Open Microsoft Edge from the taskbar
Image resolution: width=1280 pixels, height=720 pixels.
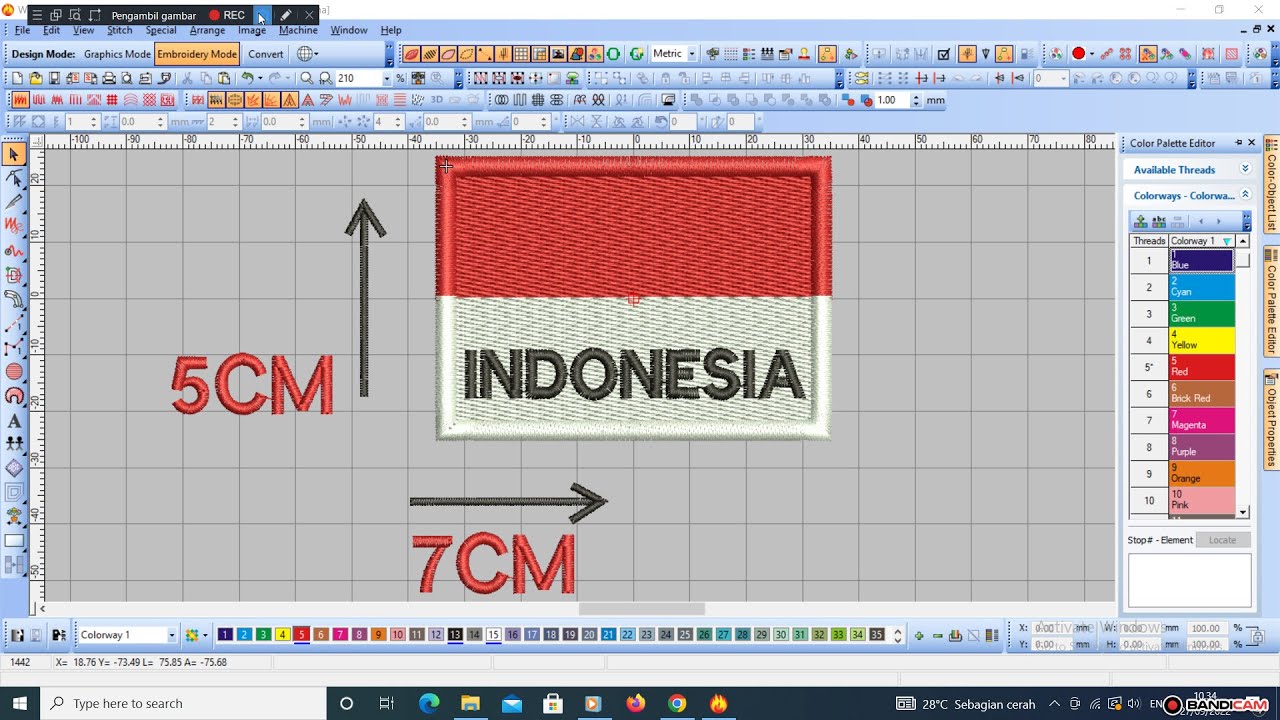click(429, 703)
